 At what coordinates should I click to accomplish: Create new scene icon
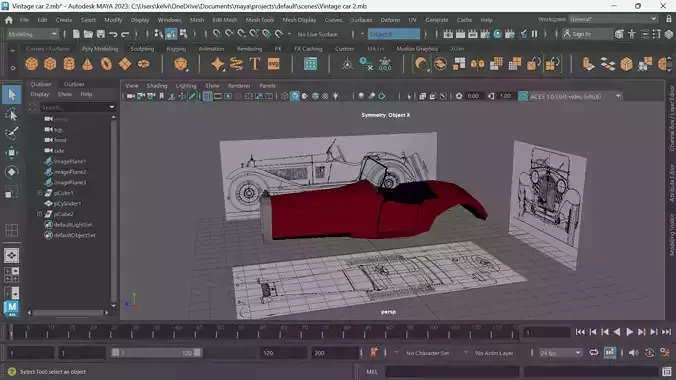pos(76,34)
